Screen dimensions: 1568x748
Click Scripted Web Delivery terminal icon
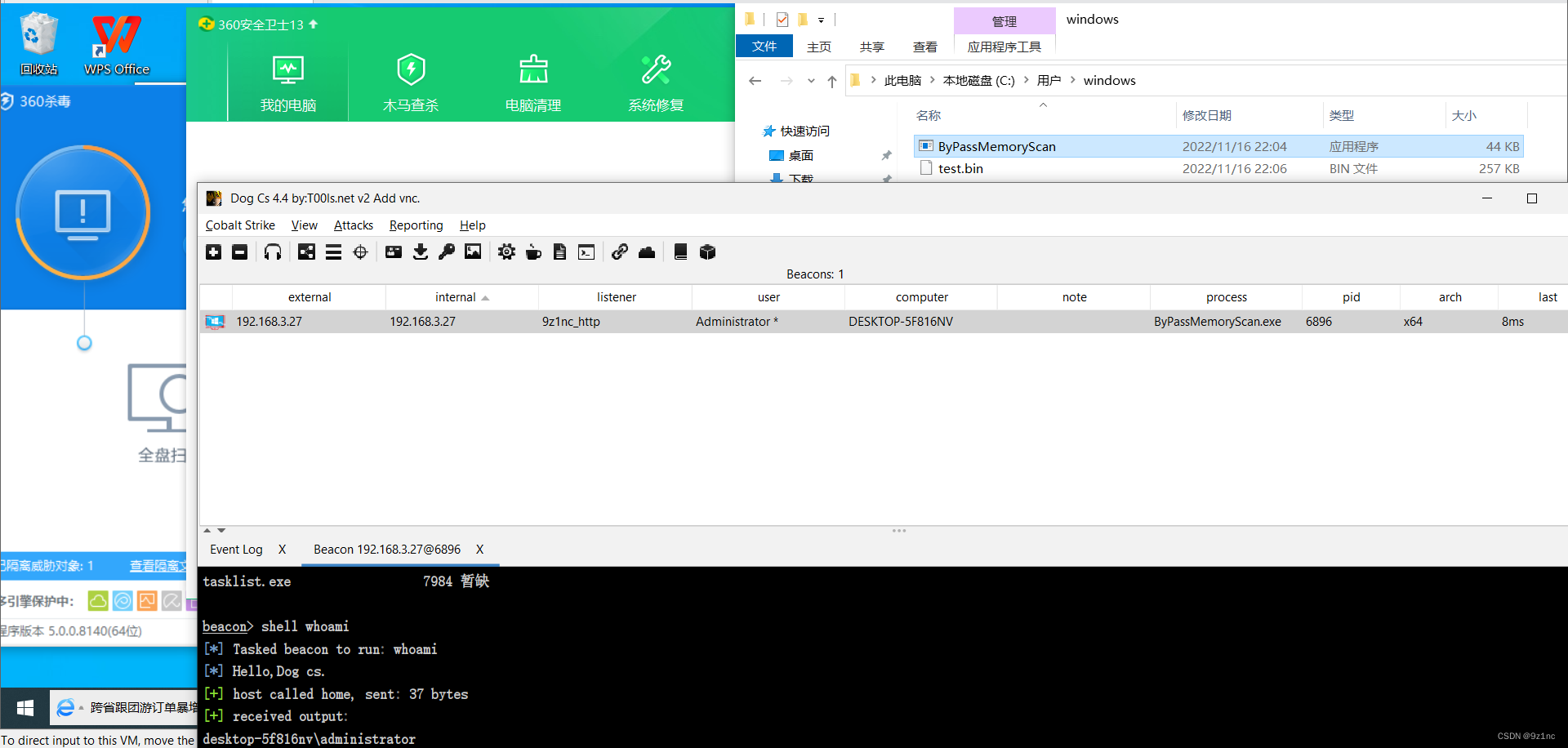pos(586,252)
